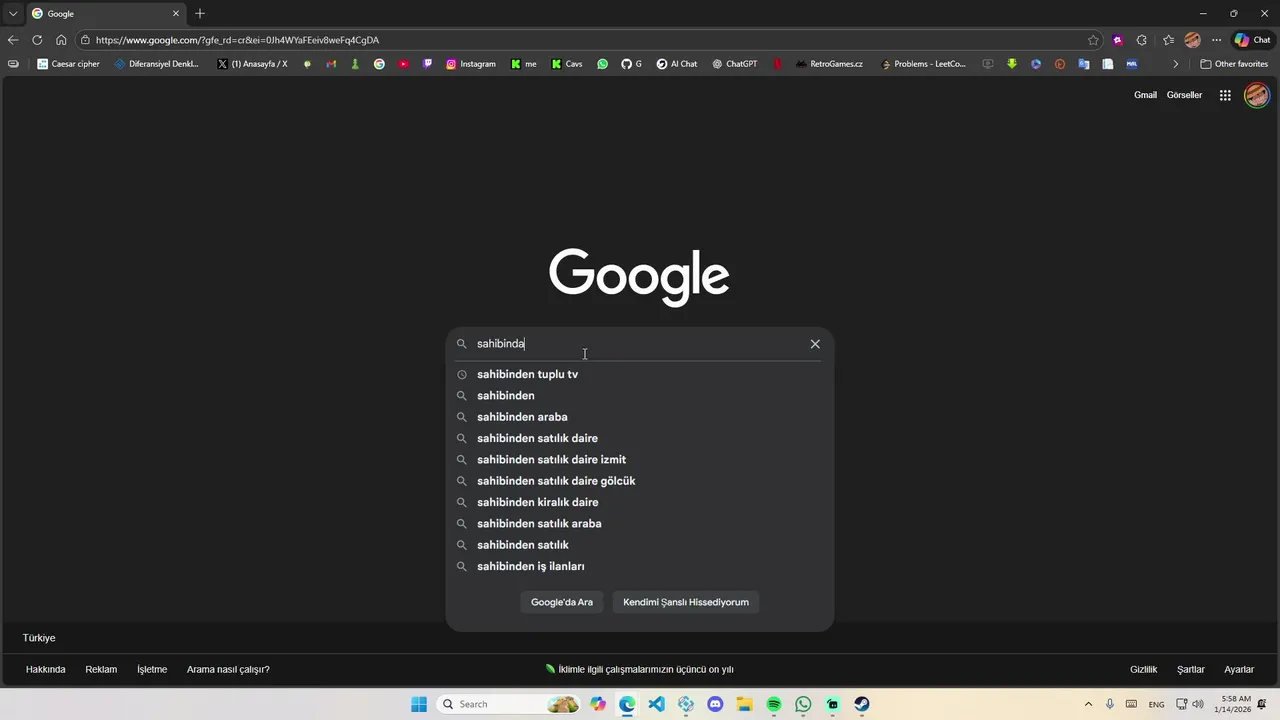Image resolution: width=1280 pixels, height=720 pixels.
Task: Click the Google'da Ara button
Action: 562,602
